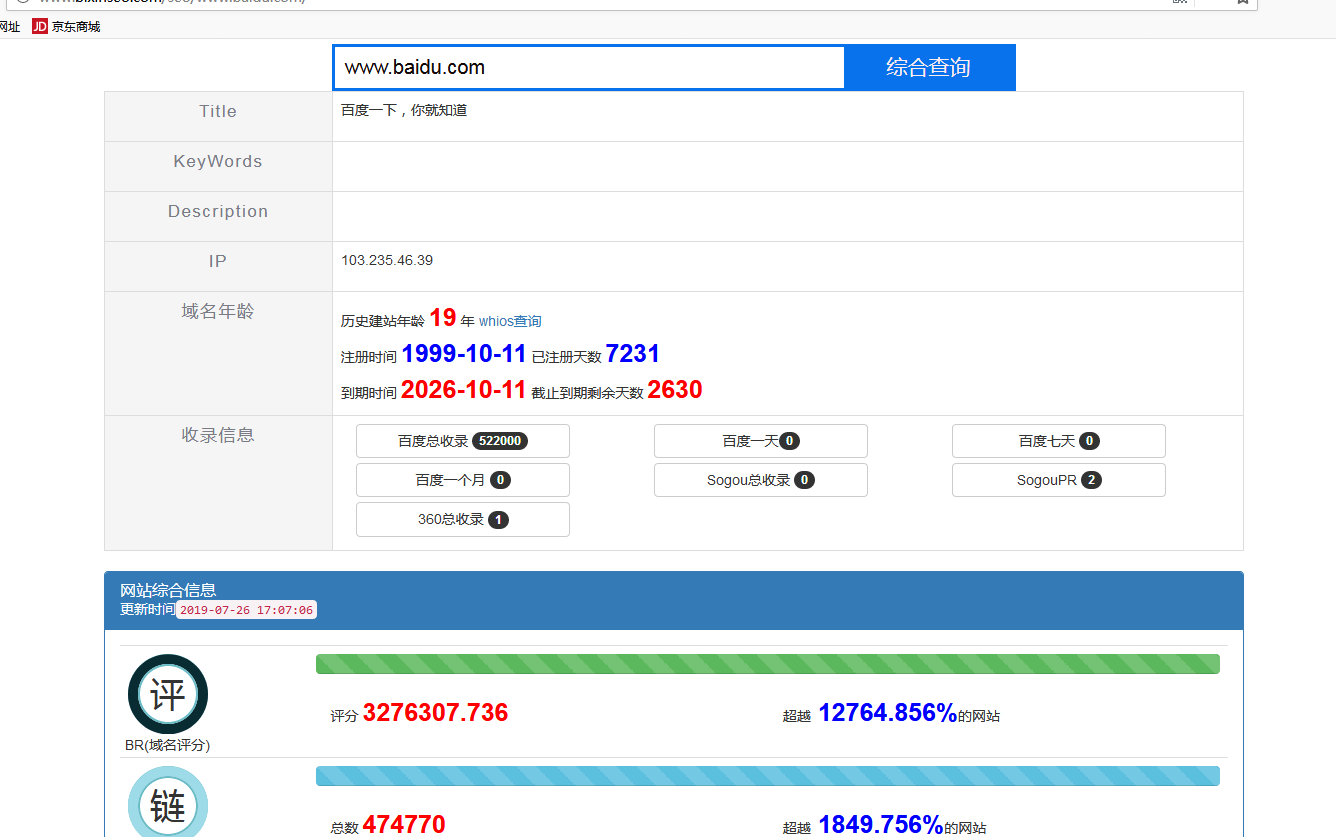
Task: Click the SogouPR button
Action: point(1059,480)
